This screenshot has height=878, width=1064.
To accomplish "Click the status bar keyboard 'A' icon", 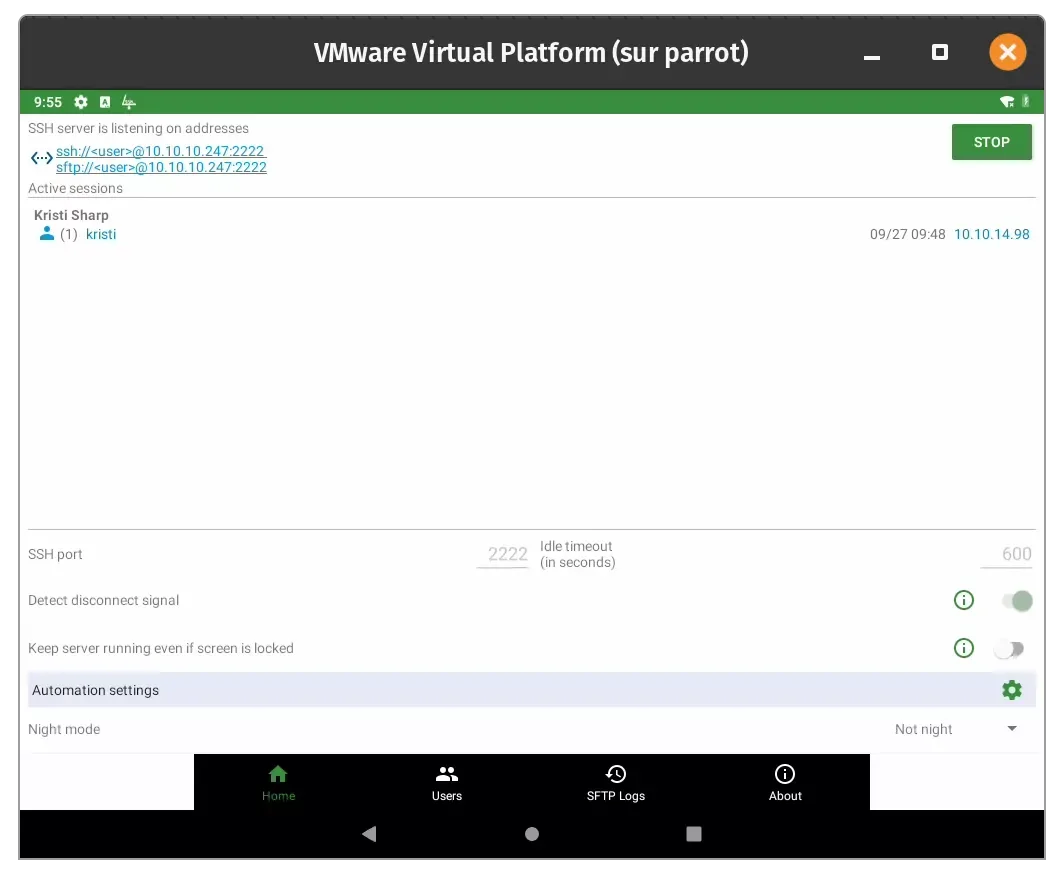I will tap(104, 102).
